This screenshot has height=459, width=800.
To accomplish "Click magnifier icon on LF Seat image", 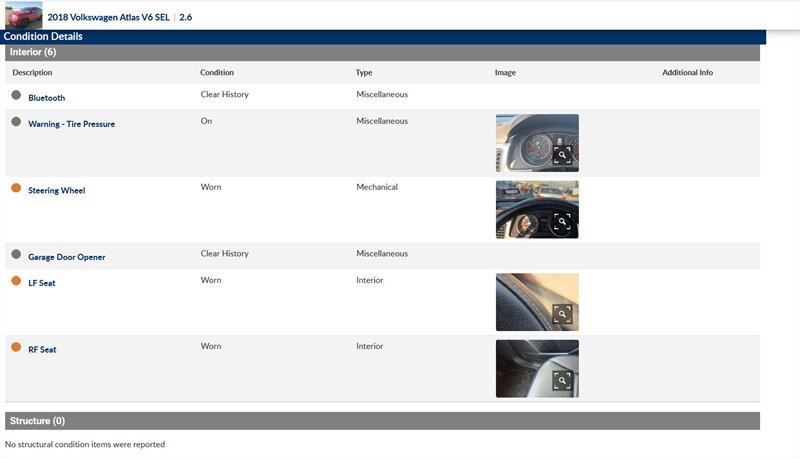I will pyautogui.click(x=562, y=314).
